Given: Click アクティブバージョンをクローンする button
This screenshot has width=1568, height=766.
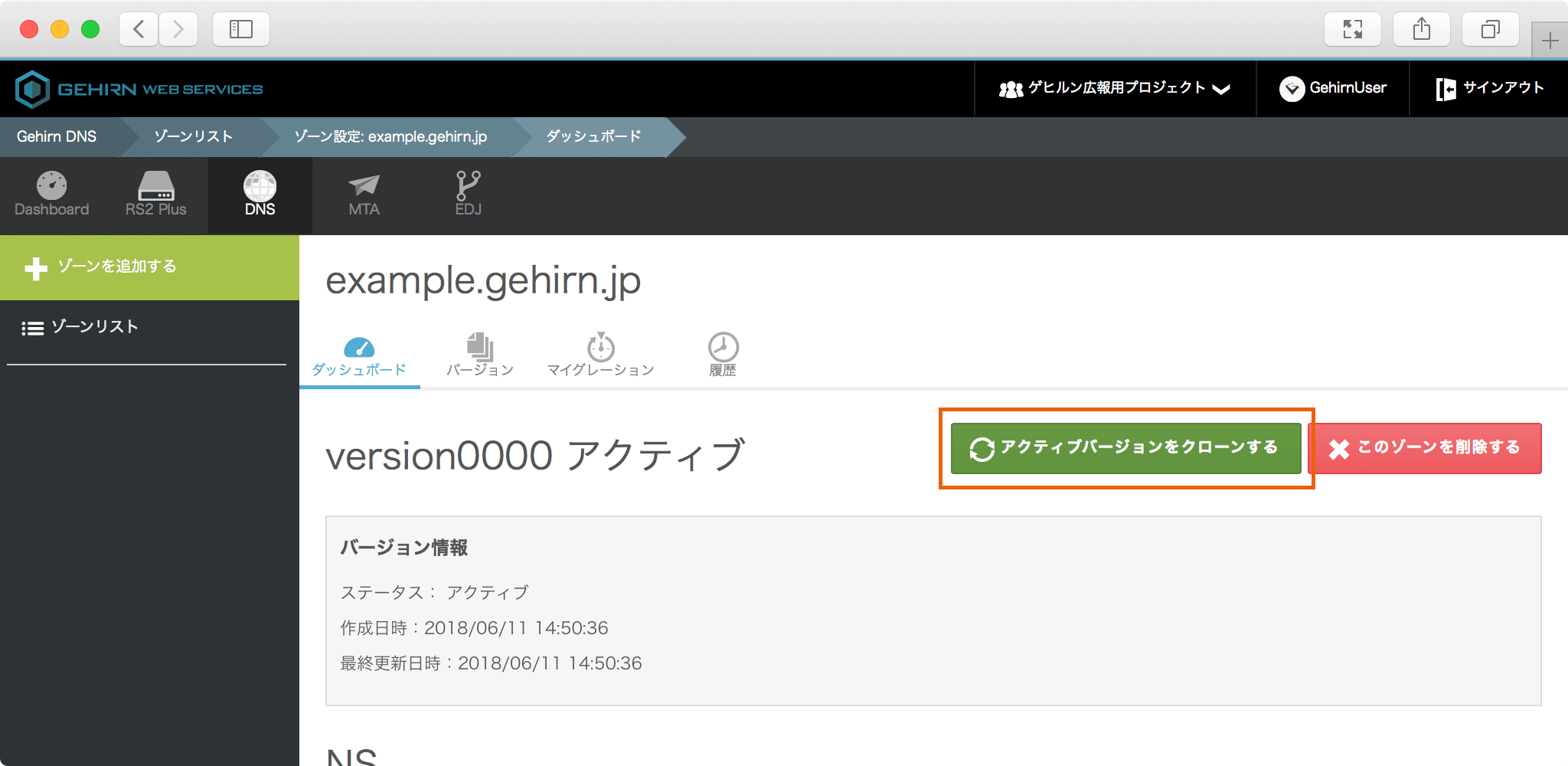Looking at the screenshot, I should click(x=1125, y=448).
